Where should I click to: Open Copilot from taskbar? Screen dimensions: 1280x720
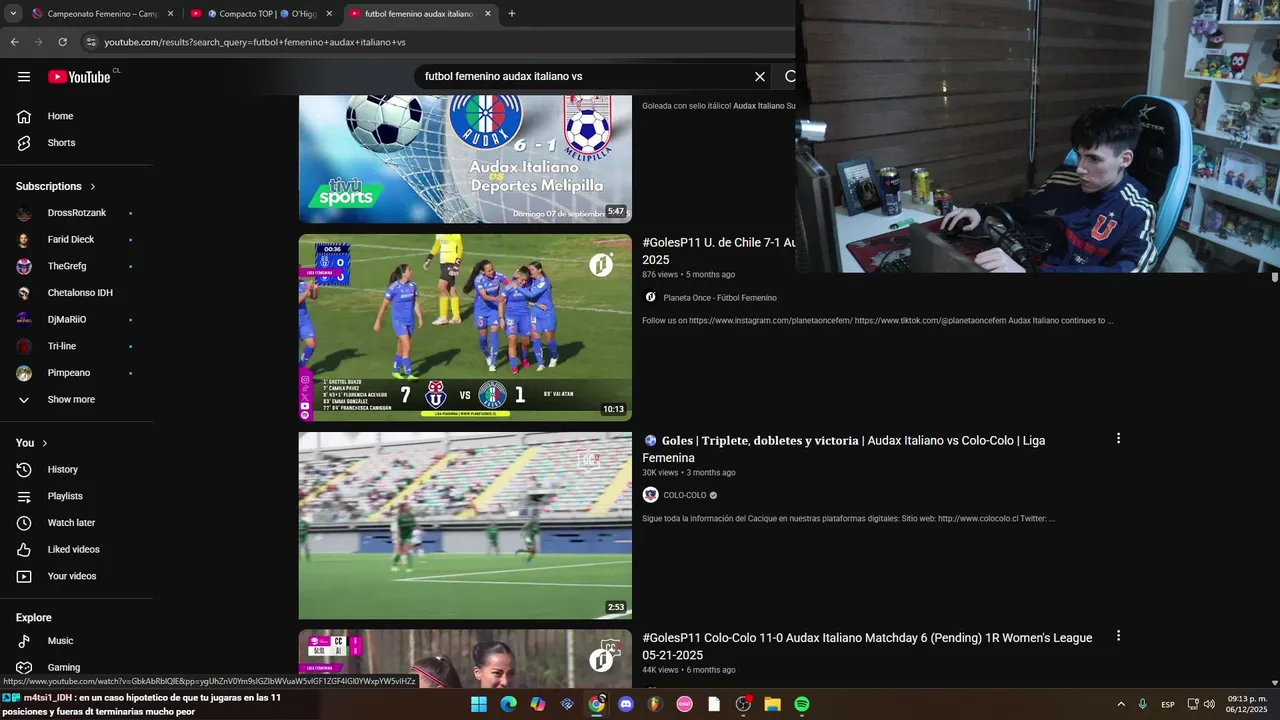[538, 704]
